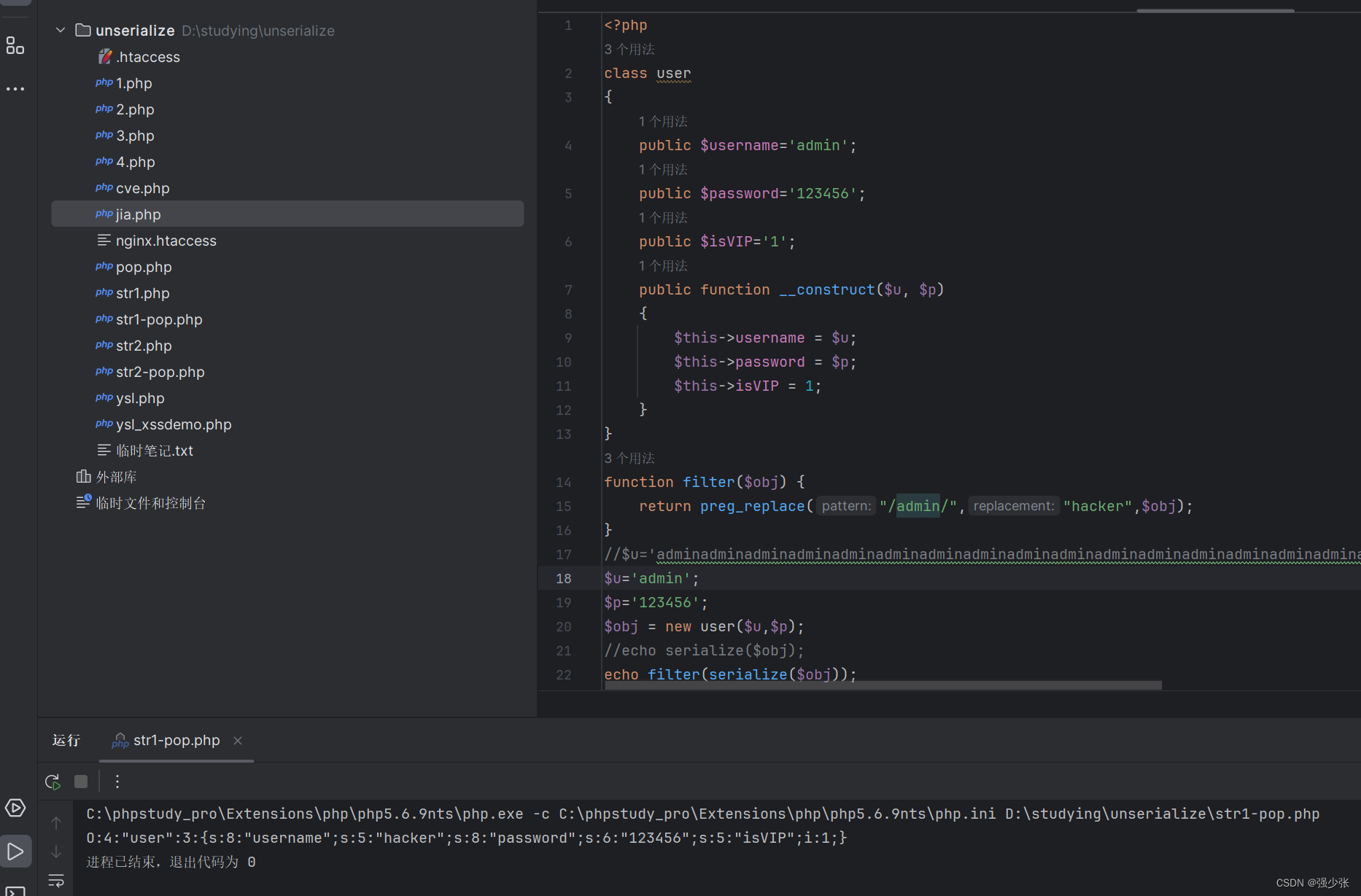Jump up in the console output

coord(56,823)
